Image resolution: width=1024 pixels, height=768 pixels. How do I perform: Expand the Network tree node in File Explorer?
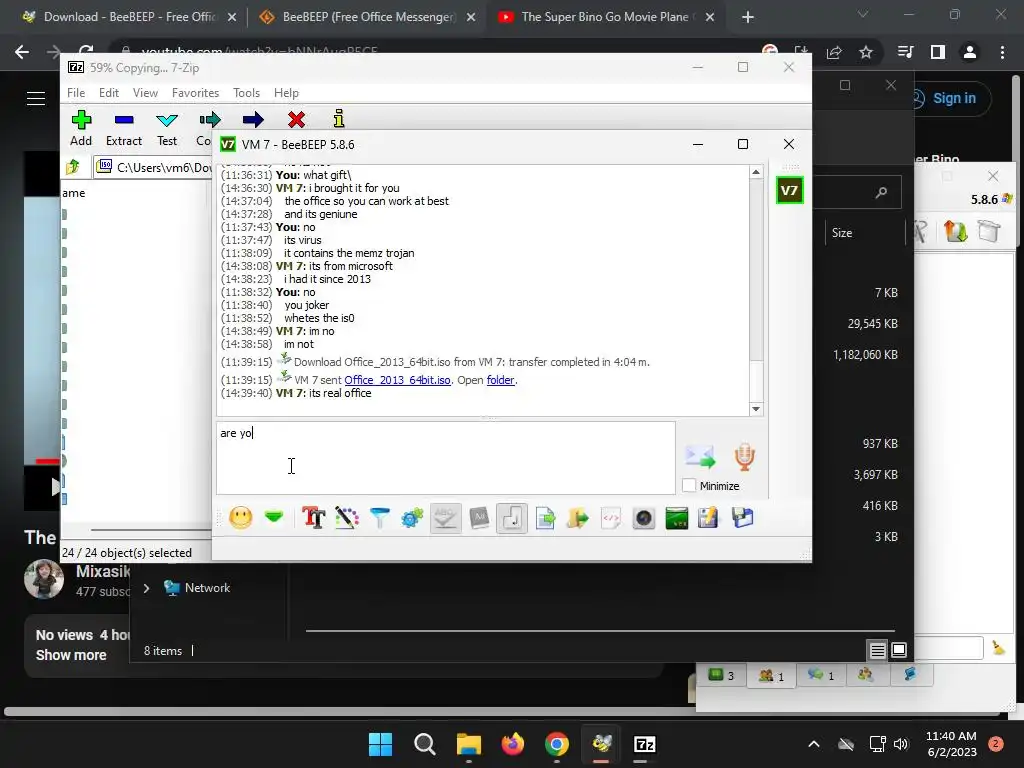(146, 588)
